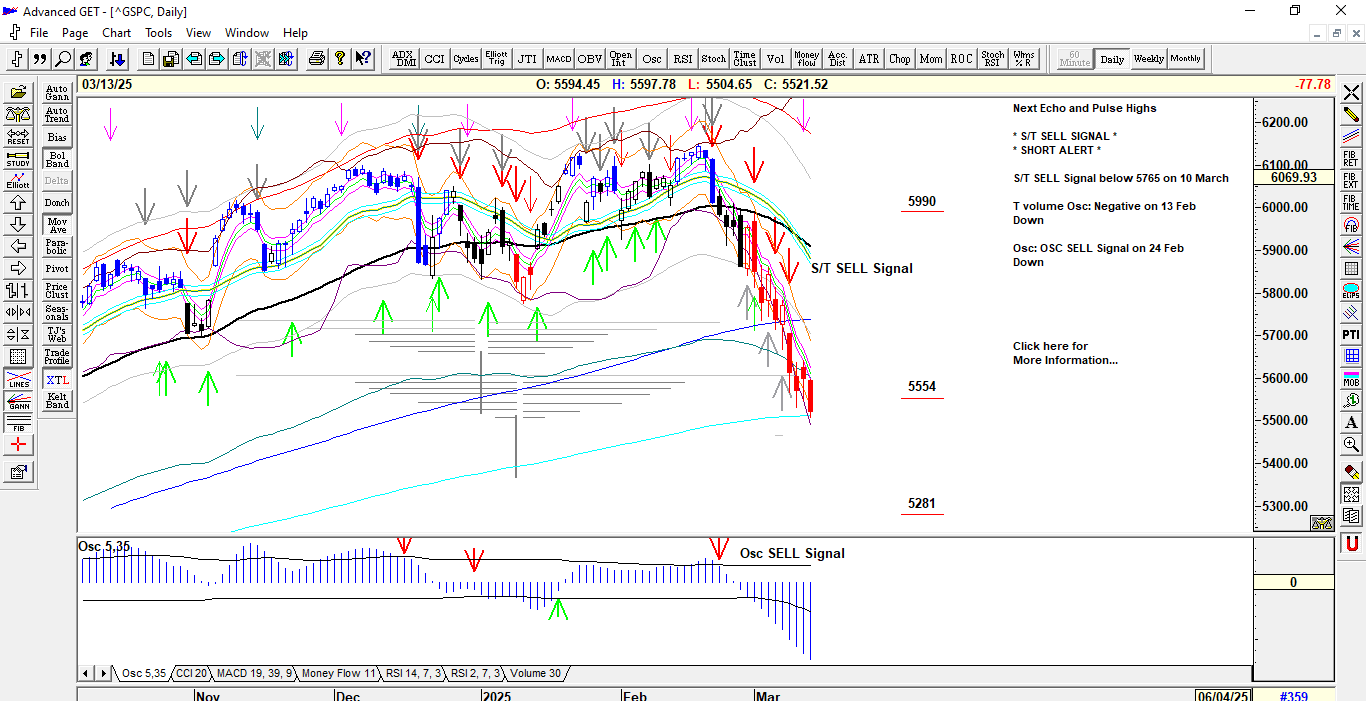Click the Elliott wave tool icon

coord(18,180)
